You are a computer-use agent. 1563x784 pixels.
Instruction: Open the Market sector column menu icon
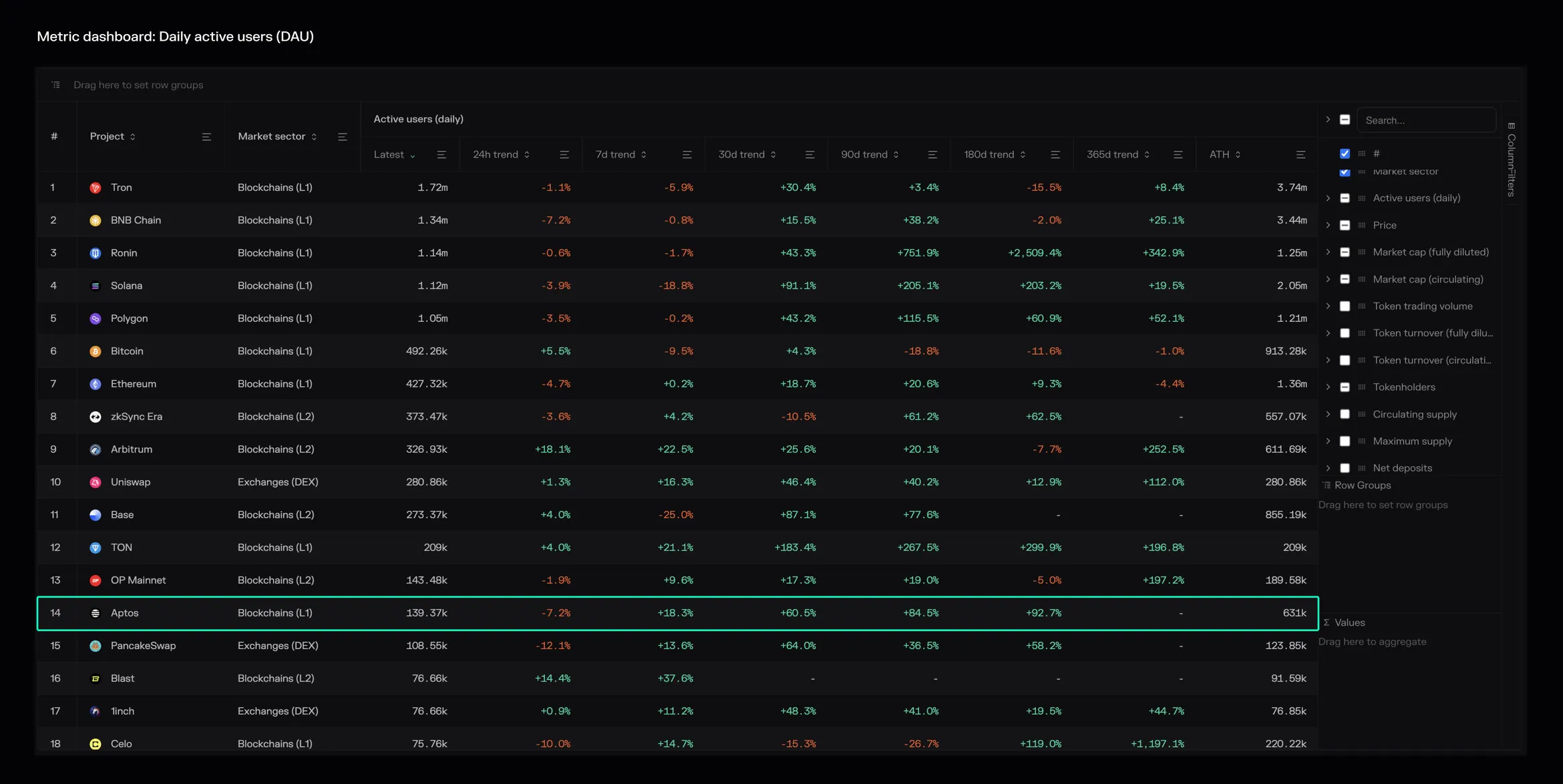point(343,136)
